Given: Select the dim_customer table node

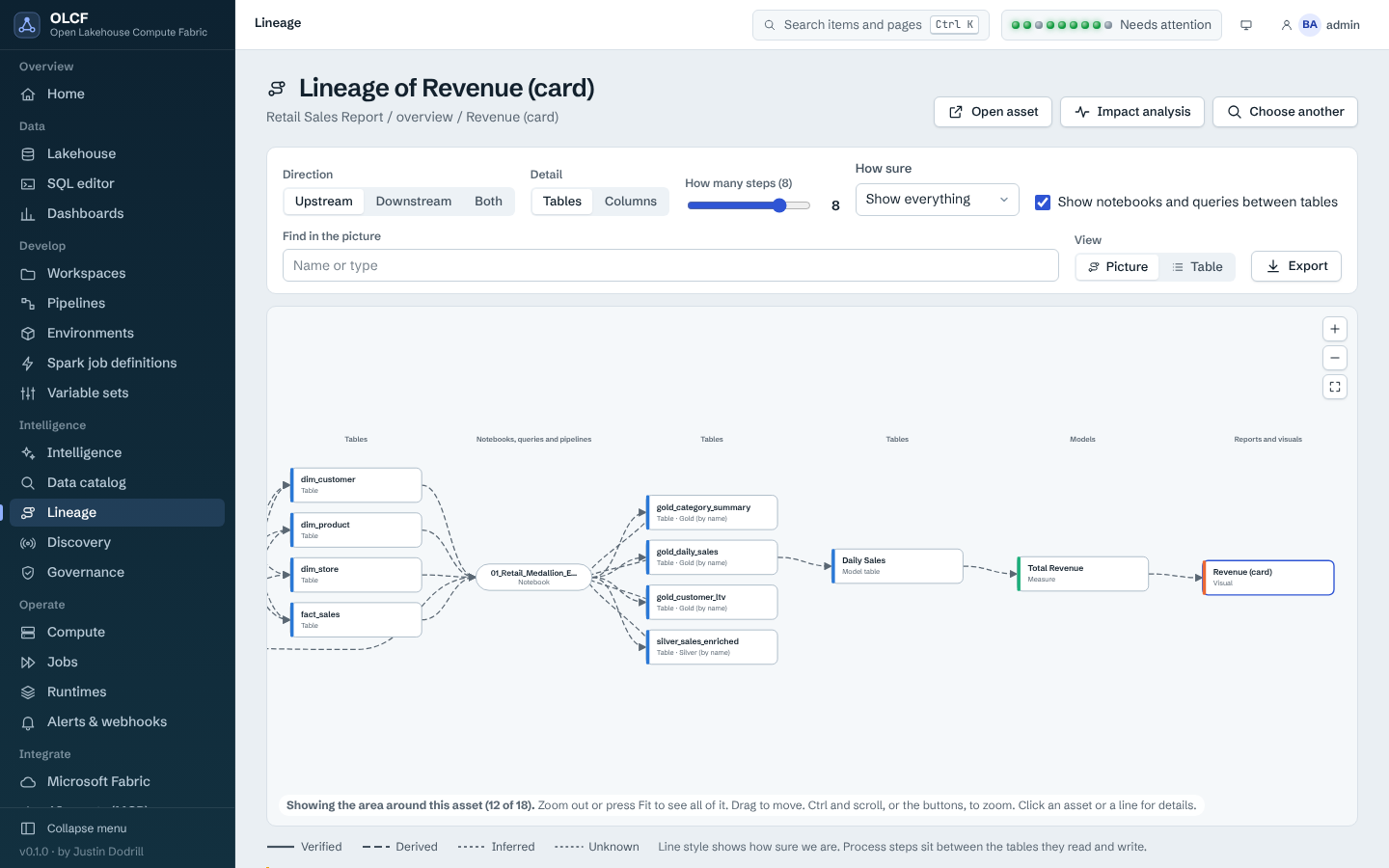Looking at the screenshot, I should [x=356, y=485].
